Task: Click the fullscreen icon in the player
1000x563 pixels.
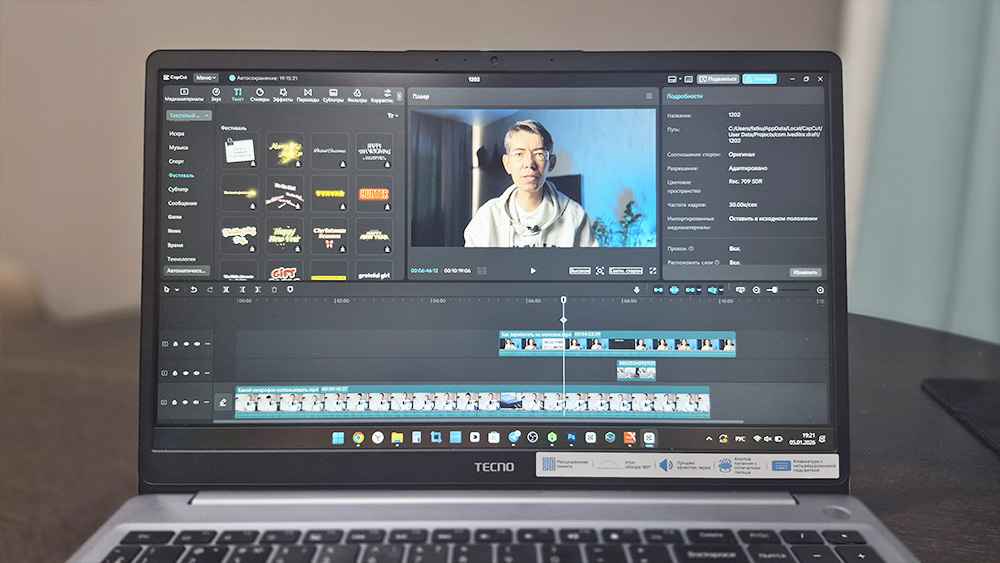Action: tap(653, 271)
